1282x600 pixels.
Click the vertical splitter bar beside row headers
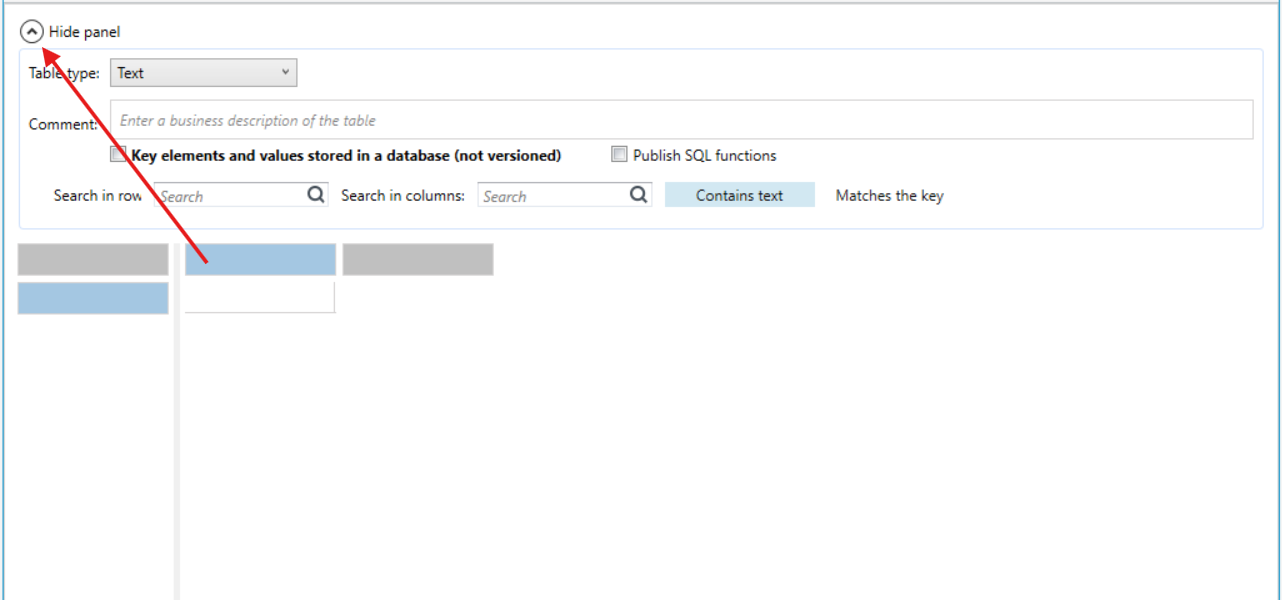pos(177,420)
